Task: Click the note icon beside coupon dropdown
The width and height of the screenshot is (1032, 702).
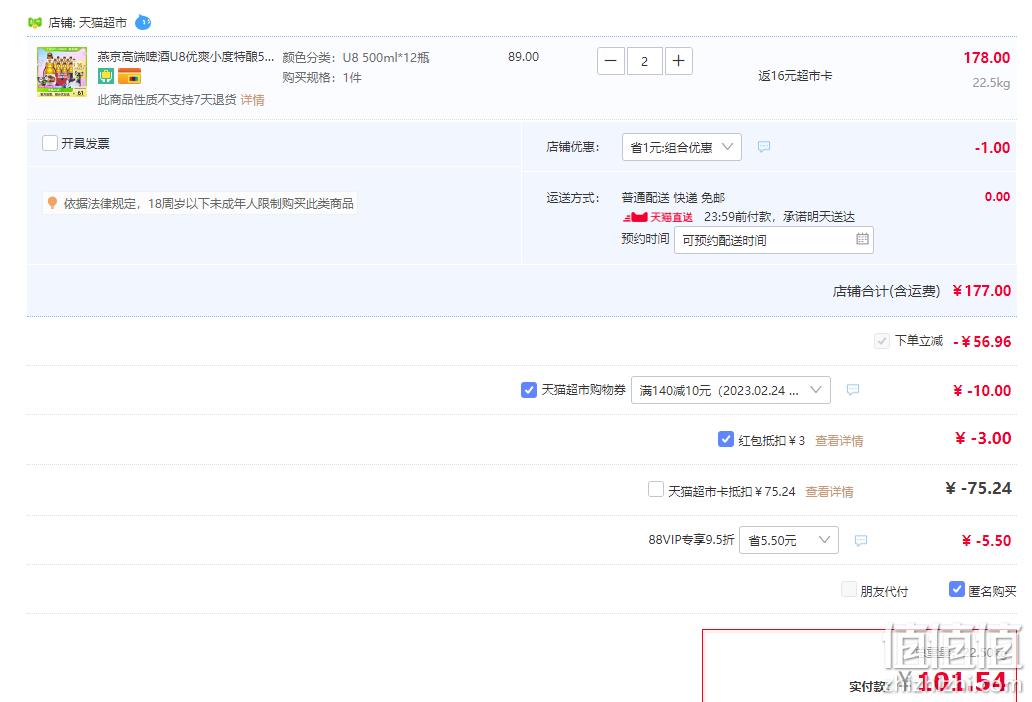Action: click(853, 390)
